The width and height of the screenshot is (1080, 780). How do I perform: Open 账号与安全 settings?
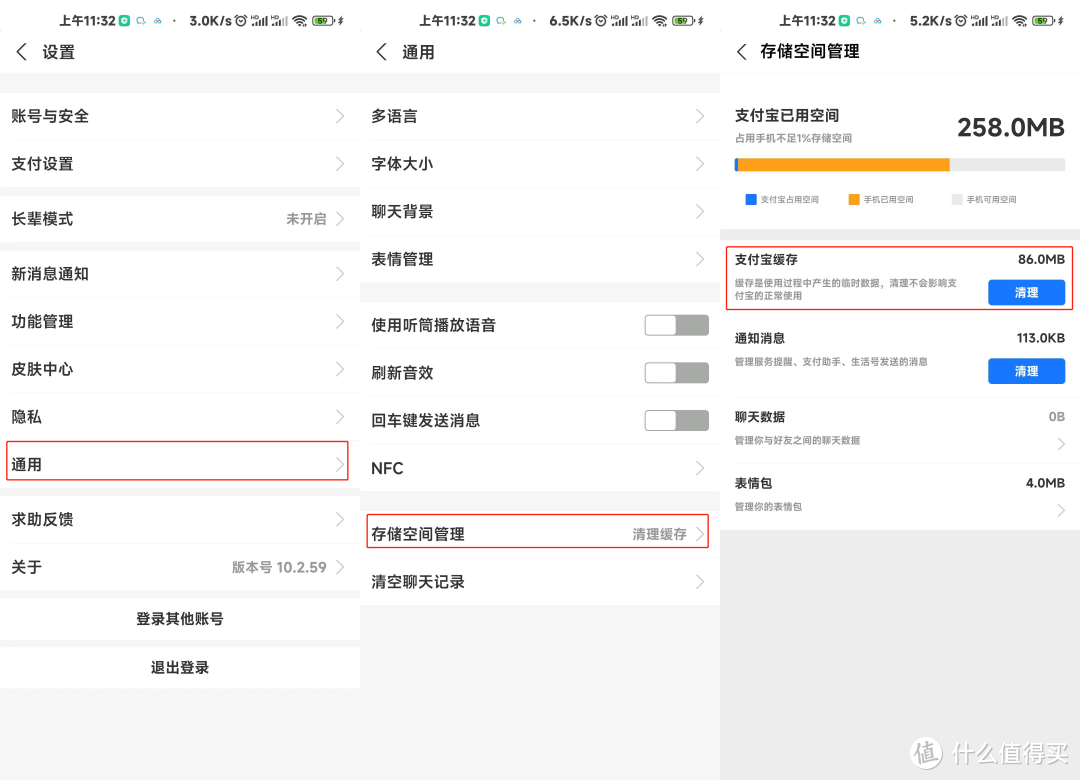(180, 116)
